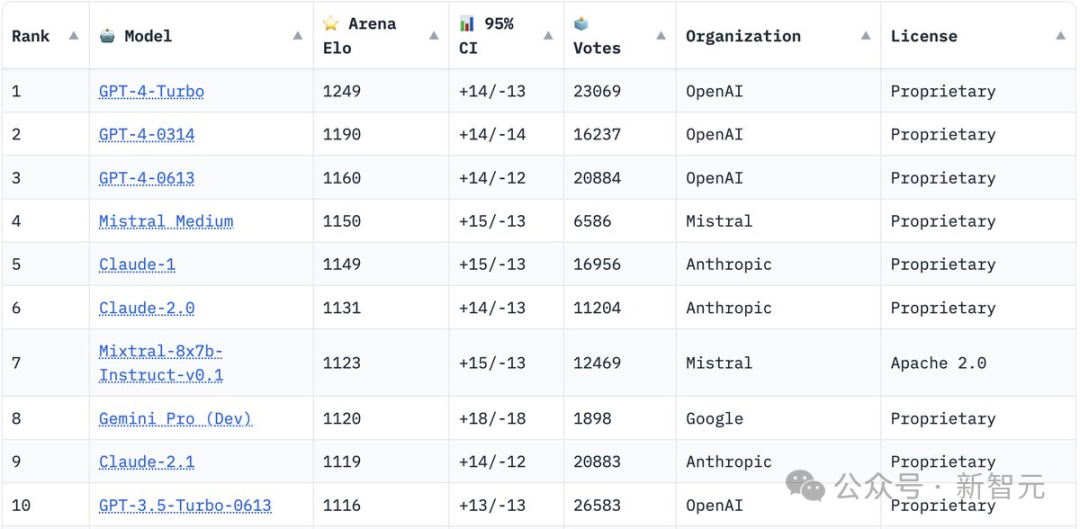Sort by License column arrow
The width and height of the screenshot is (1080, 529).
[1060, 36]
